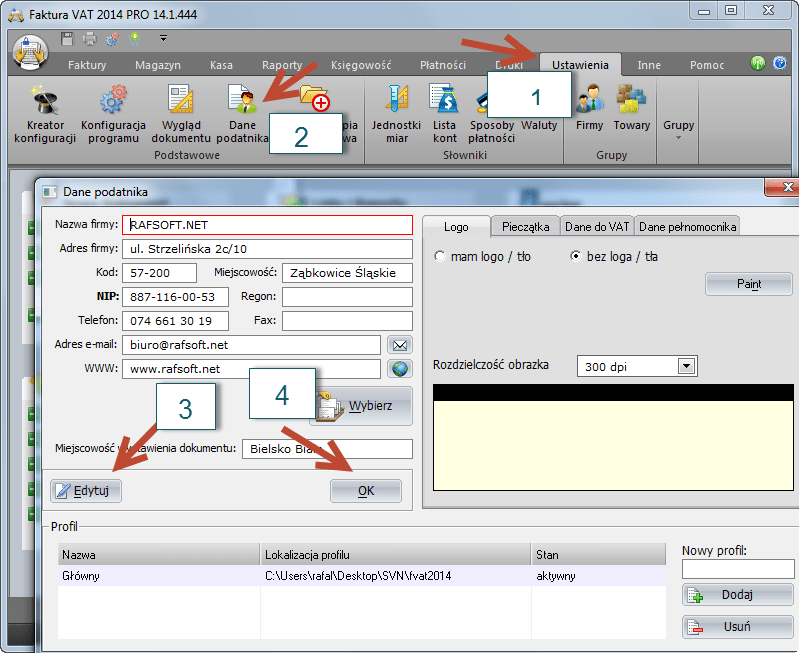Click the Telefon field
799x653 pixels.
click(x=175, y=321)
